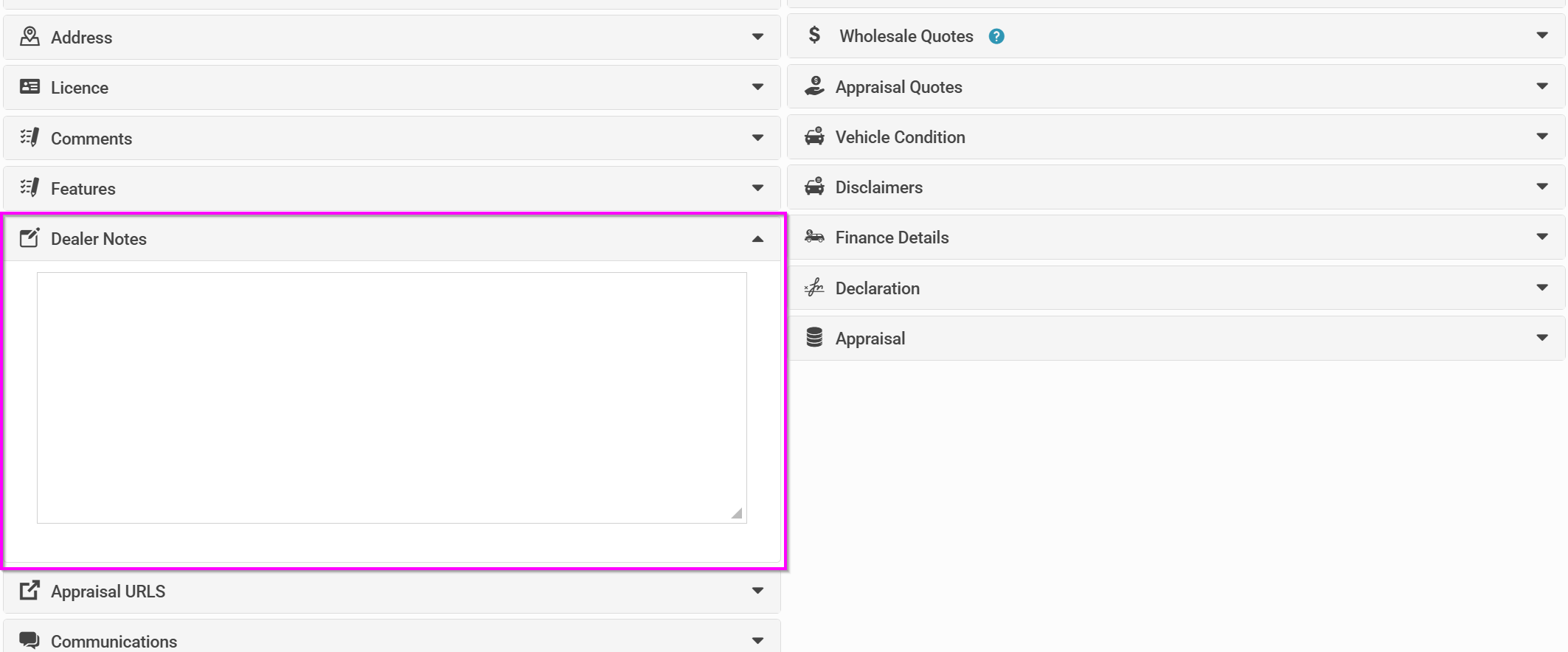This screenshot has height=652, width=1568.
Task: Click inside the Dealer Notes text area
Action: tap(392, 398)
